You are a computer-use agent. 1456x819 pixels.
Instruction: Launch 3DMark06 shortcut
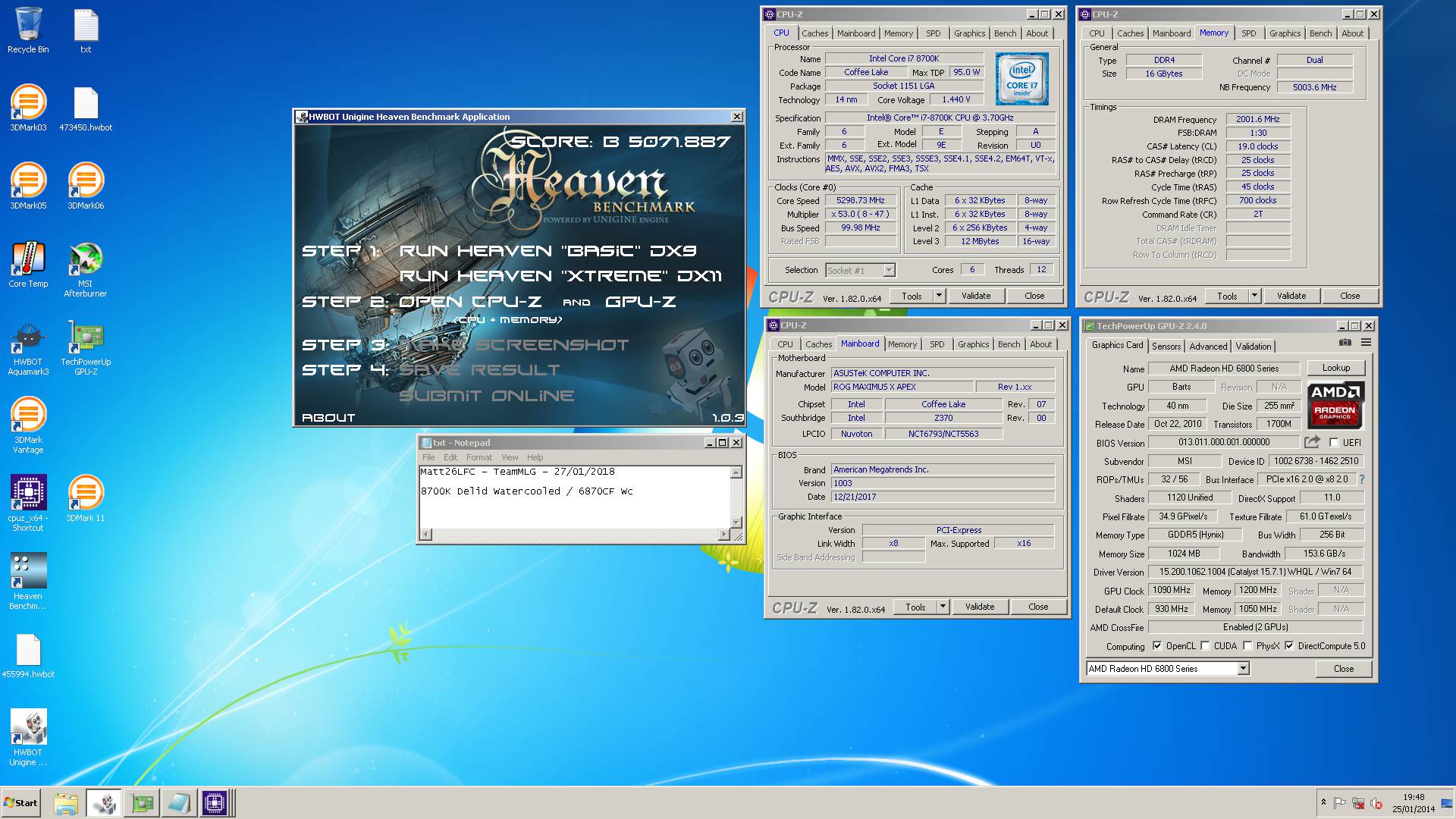(x=86, y=187)
